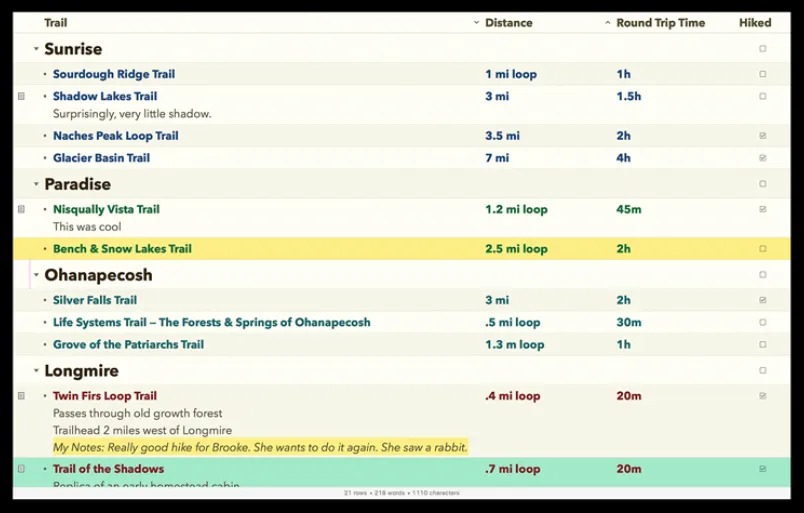Click the '7 mi' distance cell
Screen dimensions: 804x513
pyautogui.click(x=497, y=157)
